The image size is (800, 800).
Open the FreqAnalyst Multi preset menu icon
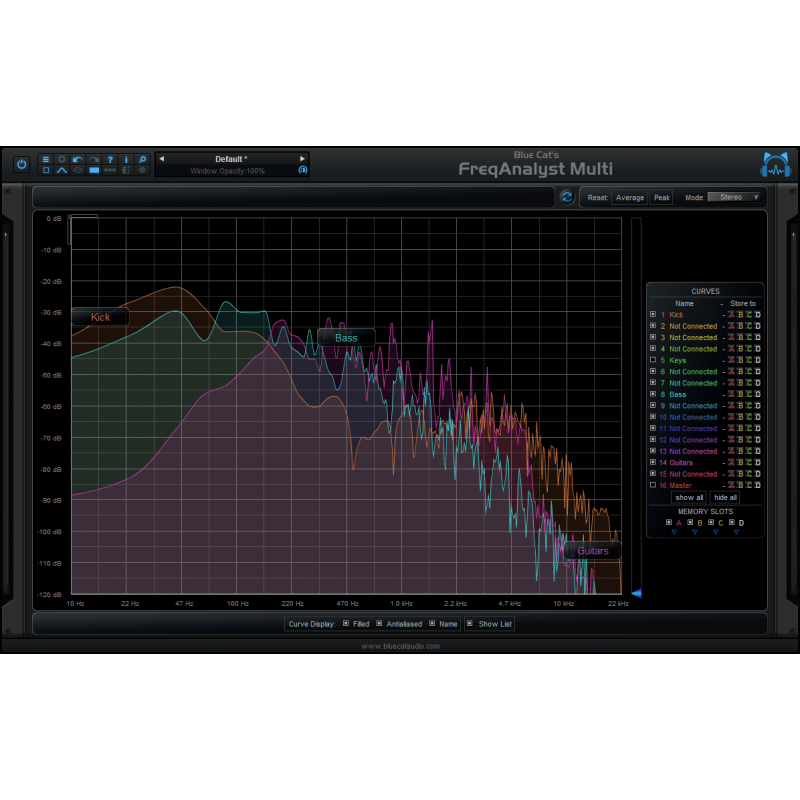pyautogui.click(x=46, y=159)
